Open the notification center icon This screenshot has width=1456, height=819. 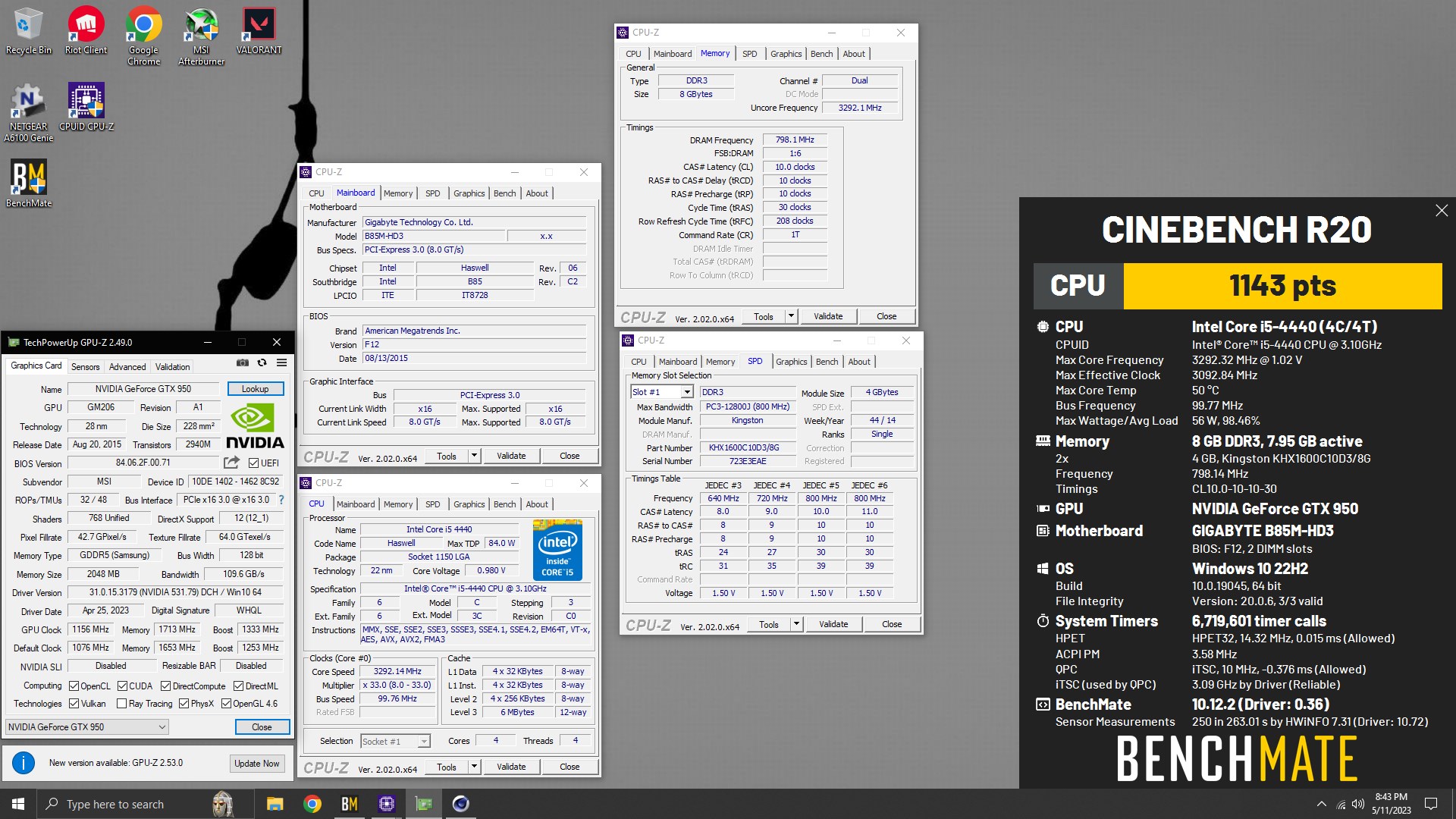click(1431, 804)
